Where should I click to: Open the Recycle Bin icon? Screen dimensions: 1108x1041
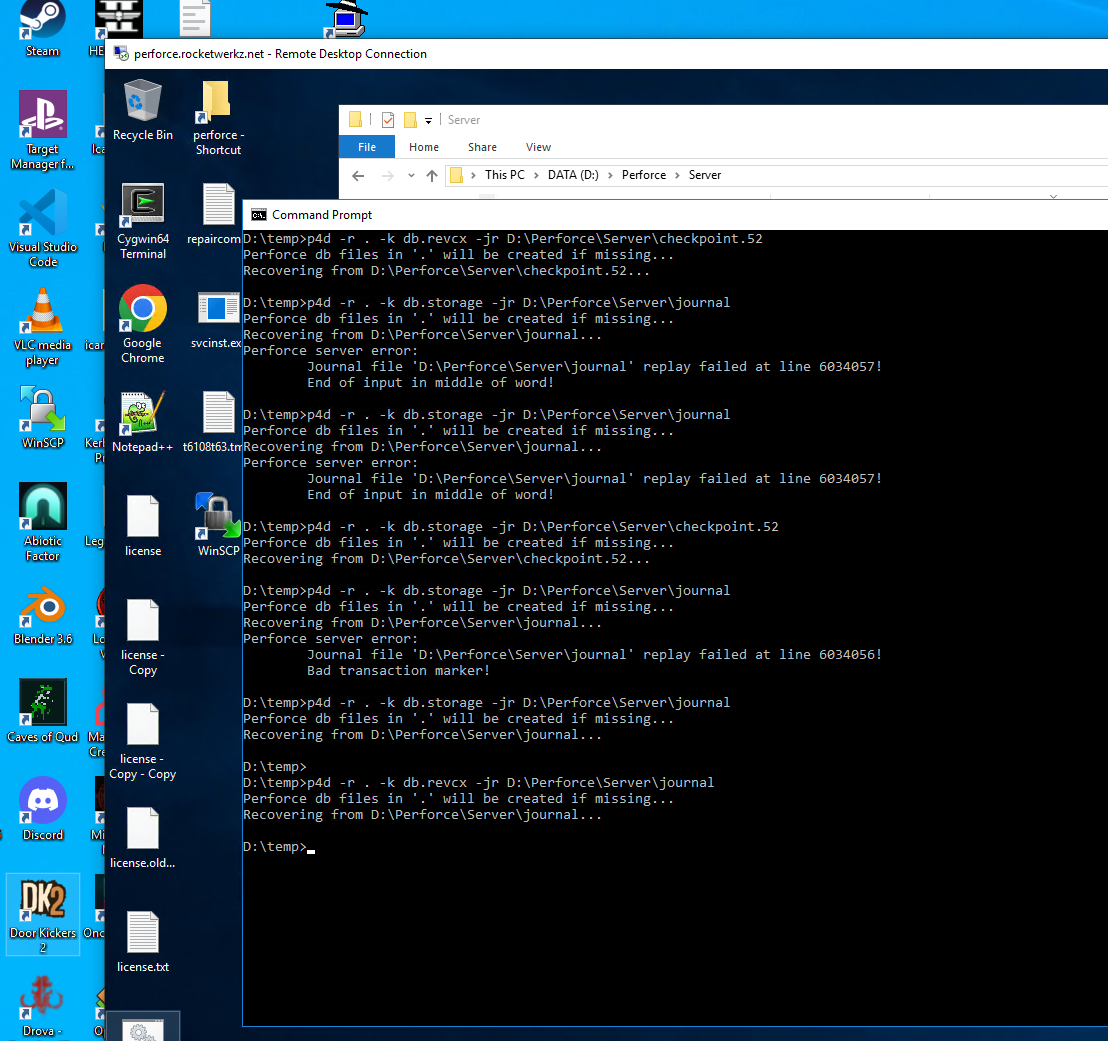click(142, 103)
